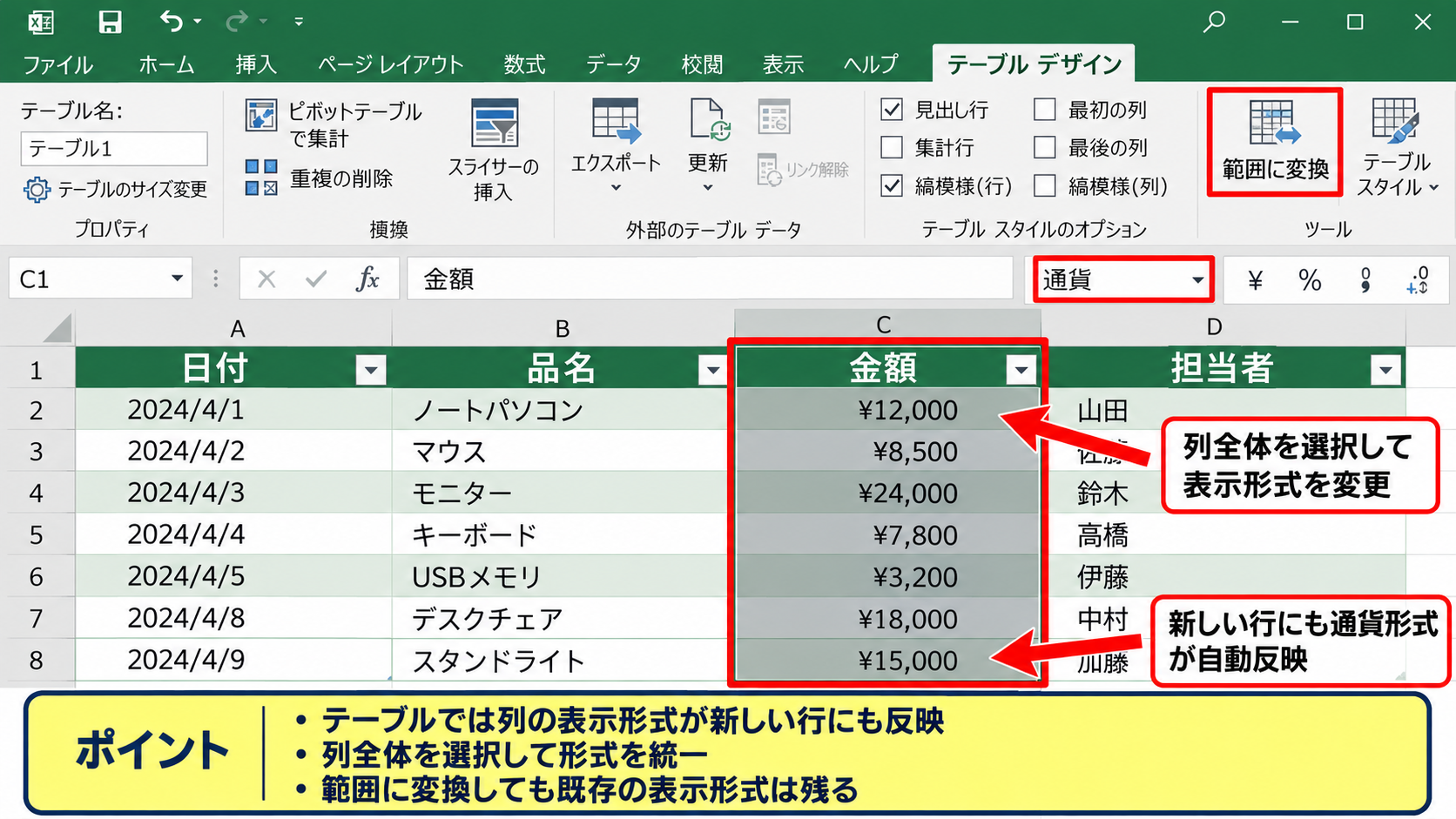Click ピボットテーブルで集計 icon
The image size is (1456, 819).
click(261, 116)
